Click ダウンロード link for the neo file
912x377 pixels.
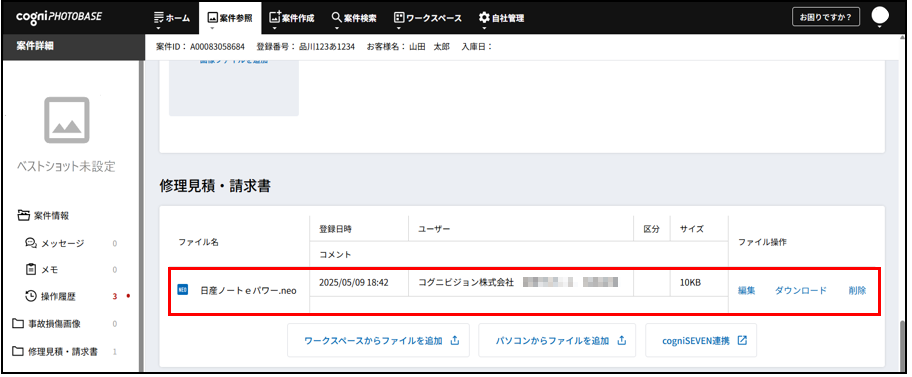point(800,291)
